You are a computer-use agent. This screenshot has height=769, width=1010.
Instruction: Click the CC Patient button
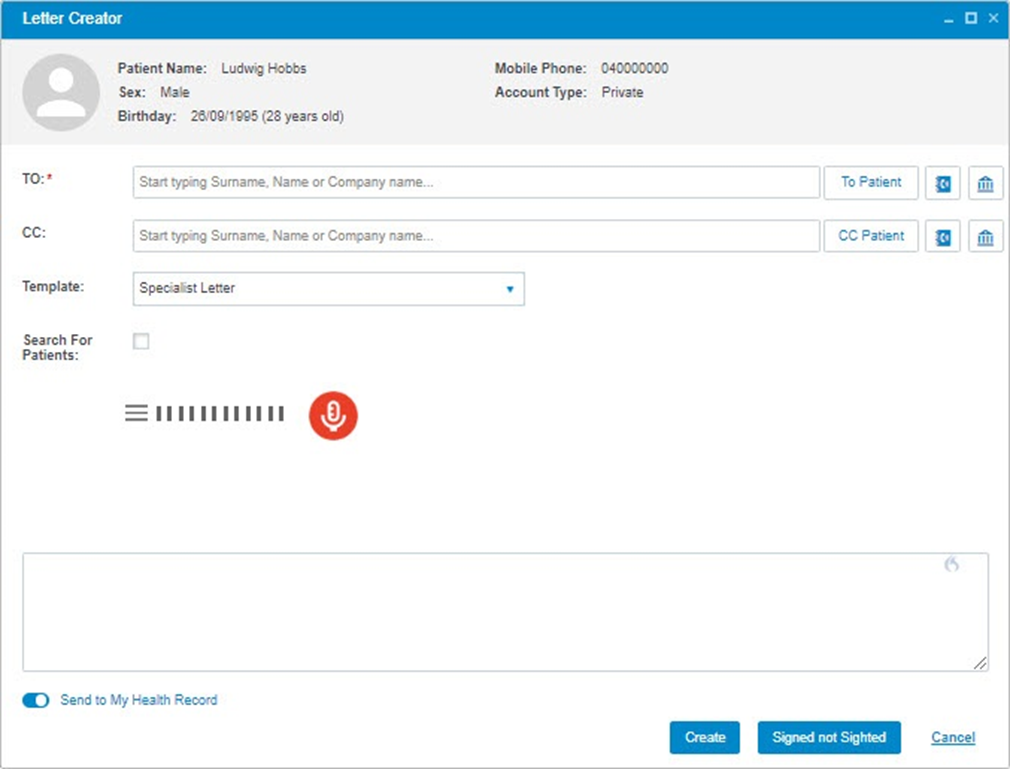[871, 236]
